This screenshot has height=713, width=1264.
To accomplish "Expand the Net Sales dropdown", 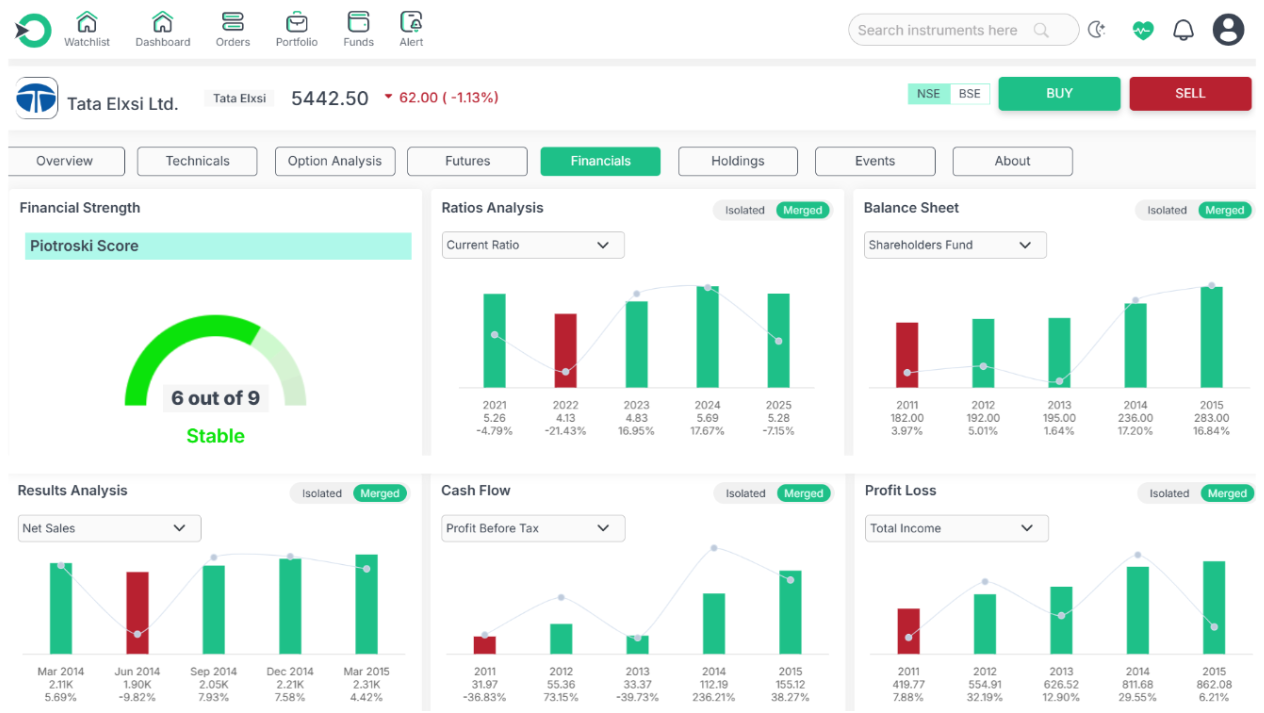I will (x=109, y=528).
